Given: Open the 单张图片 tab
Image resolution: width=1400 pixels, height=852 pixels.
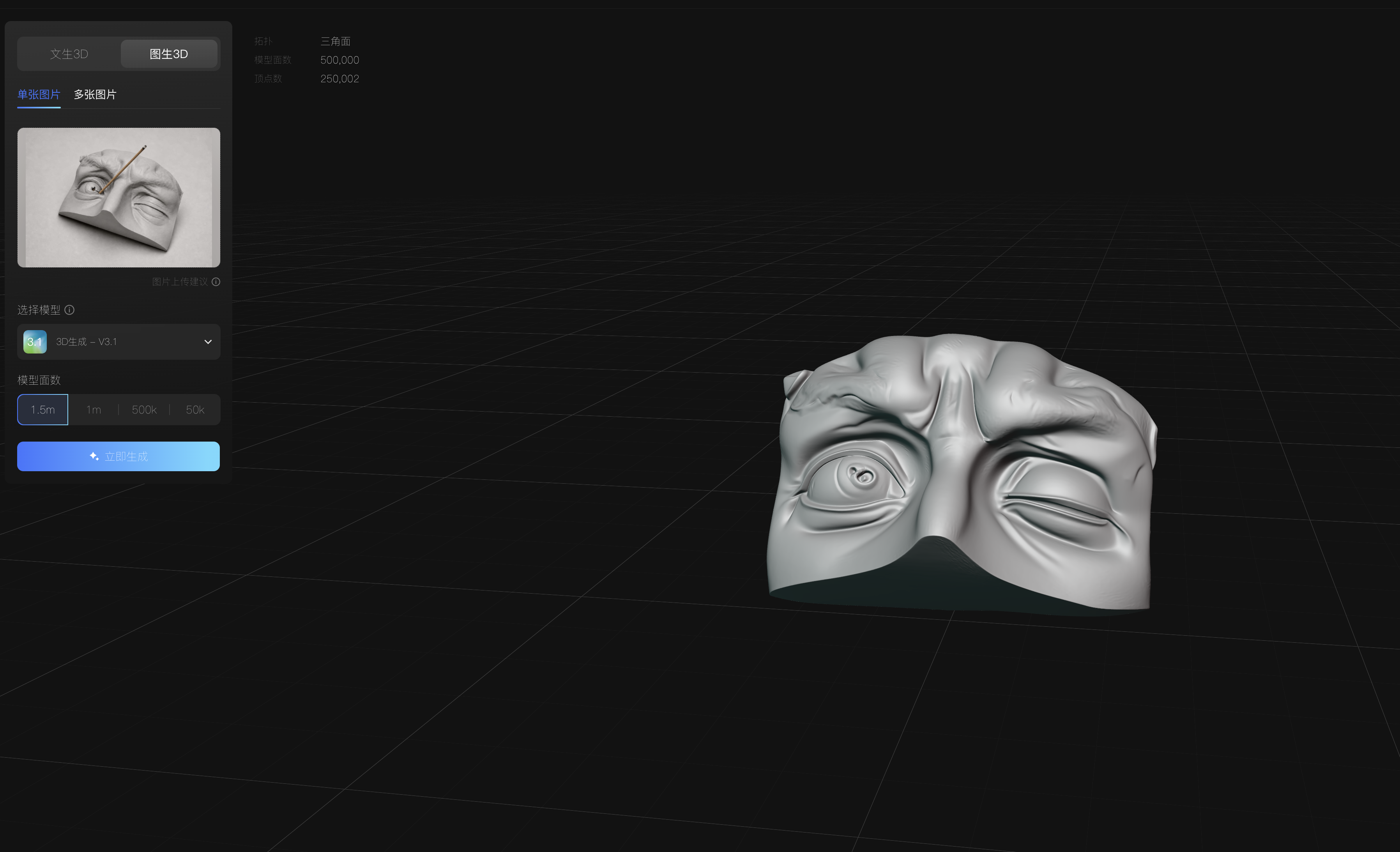Looking at the screenshot, I should [39, 94].
